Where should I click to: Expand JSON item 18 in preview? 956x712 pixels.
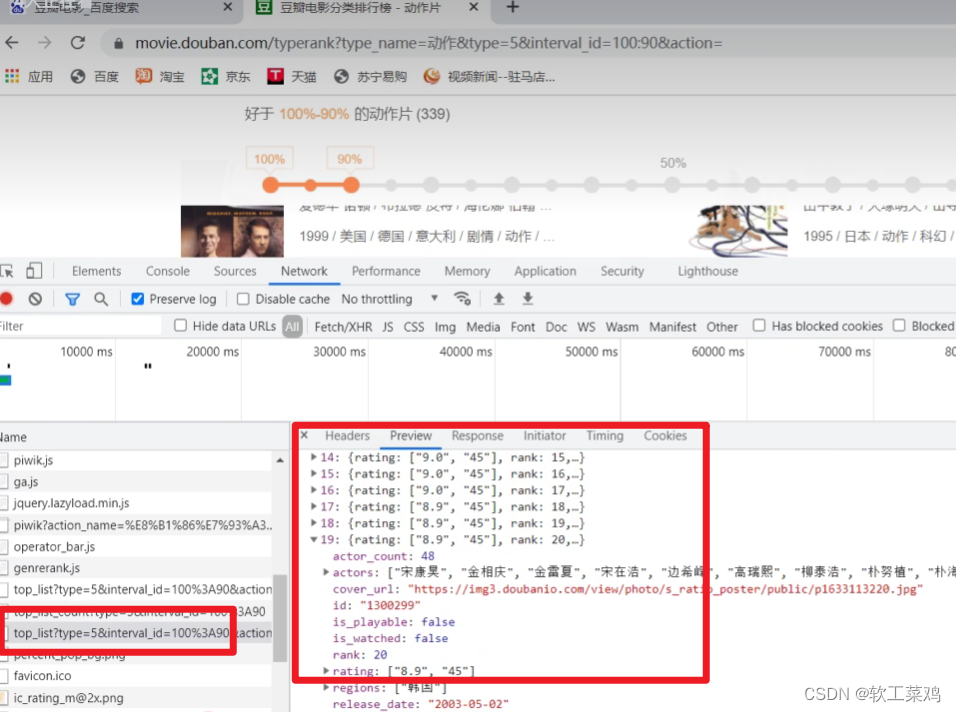point(314,522)
